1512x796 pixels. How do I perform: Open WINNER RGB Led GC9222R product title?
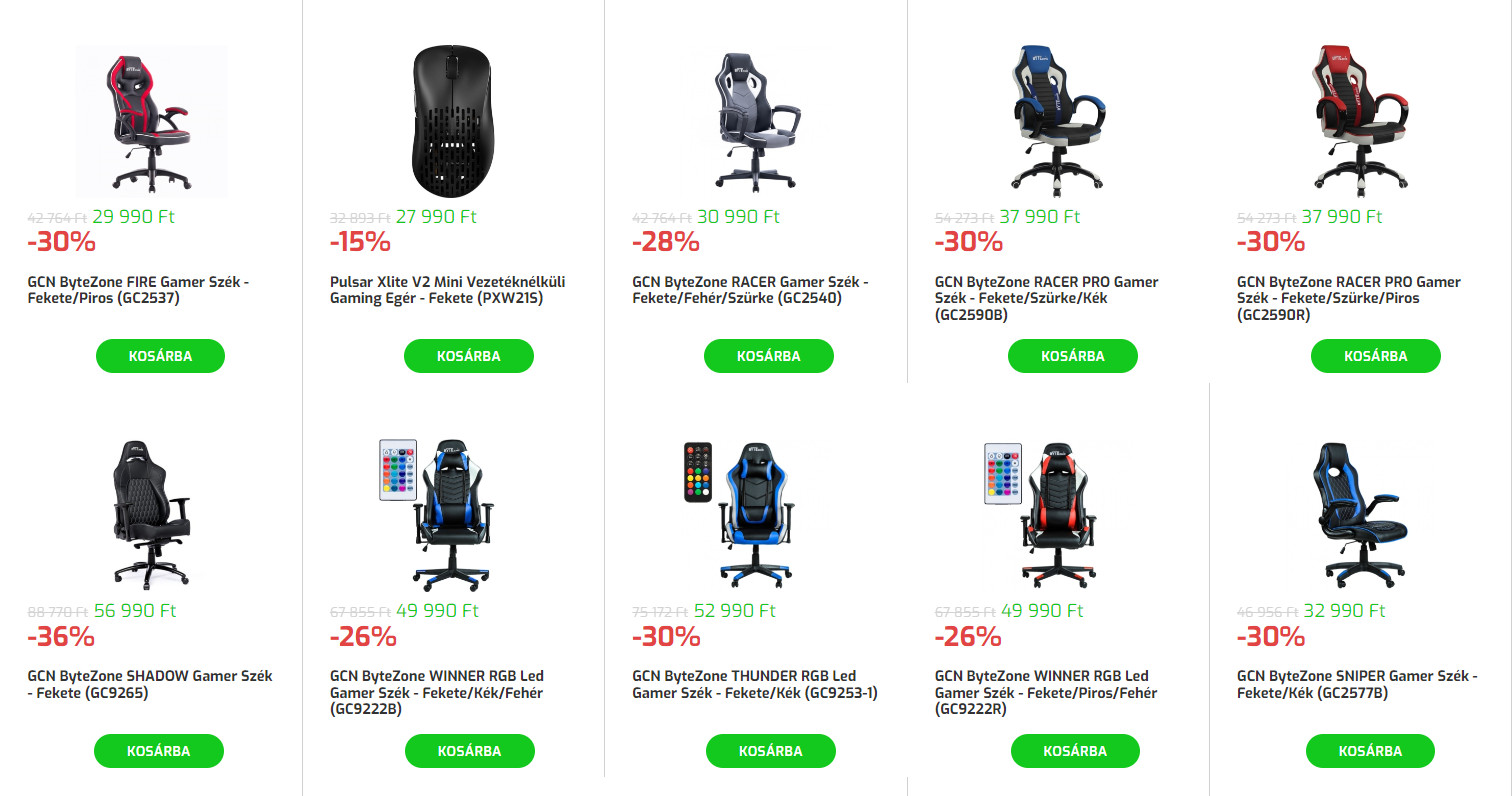point(1046,692)
